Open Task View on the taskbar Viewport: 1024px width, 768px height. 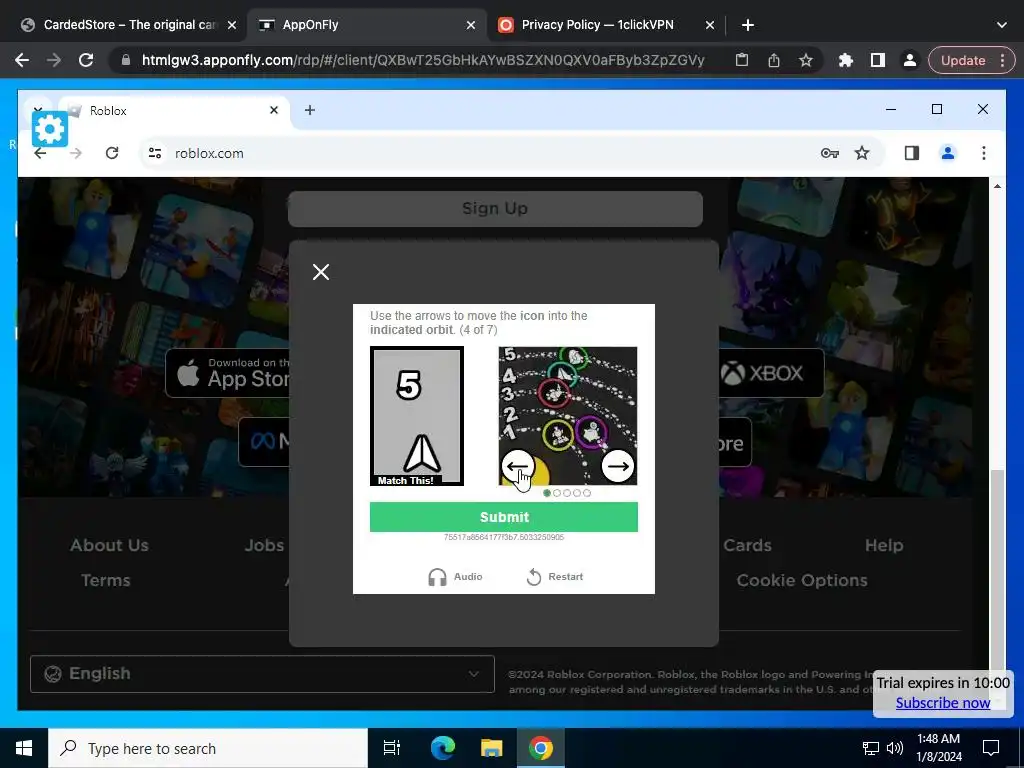point(392,748)
